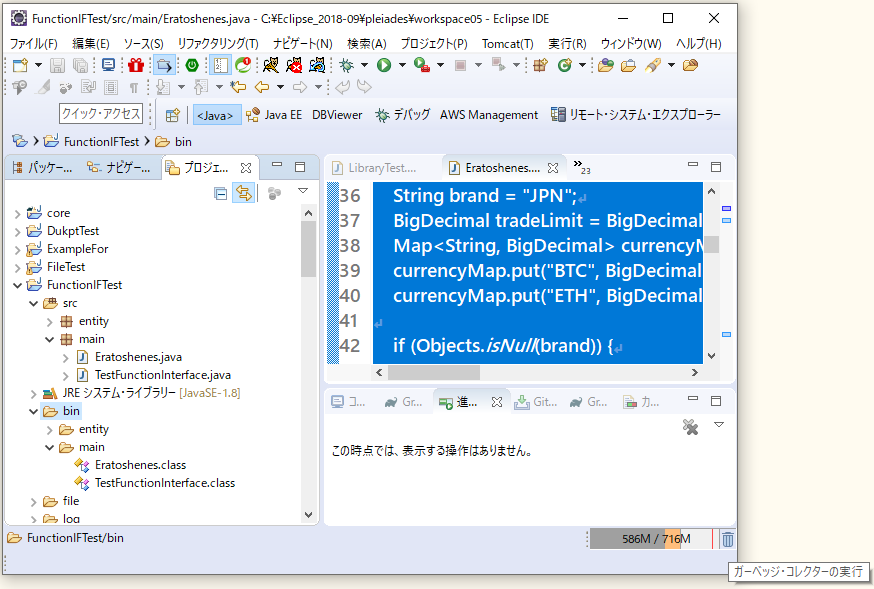Expand the JRE システム・ライブラリー node

tap(33, 393)
